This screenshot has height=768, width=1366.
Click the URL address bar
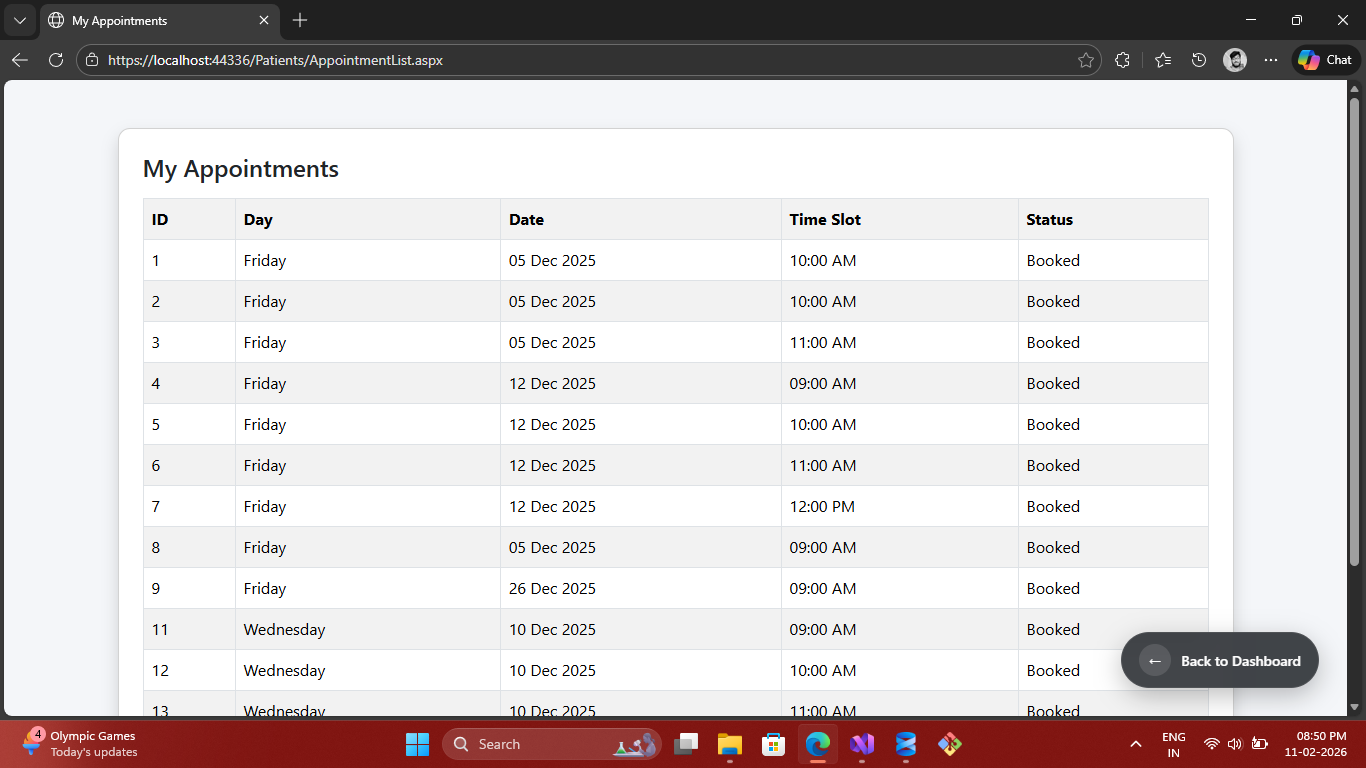[x=580, y=60]
